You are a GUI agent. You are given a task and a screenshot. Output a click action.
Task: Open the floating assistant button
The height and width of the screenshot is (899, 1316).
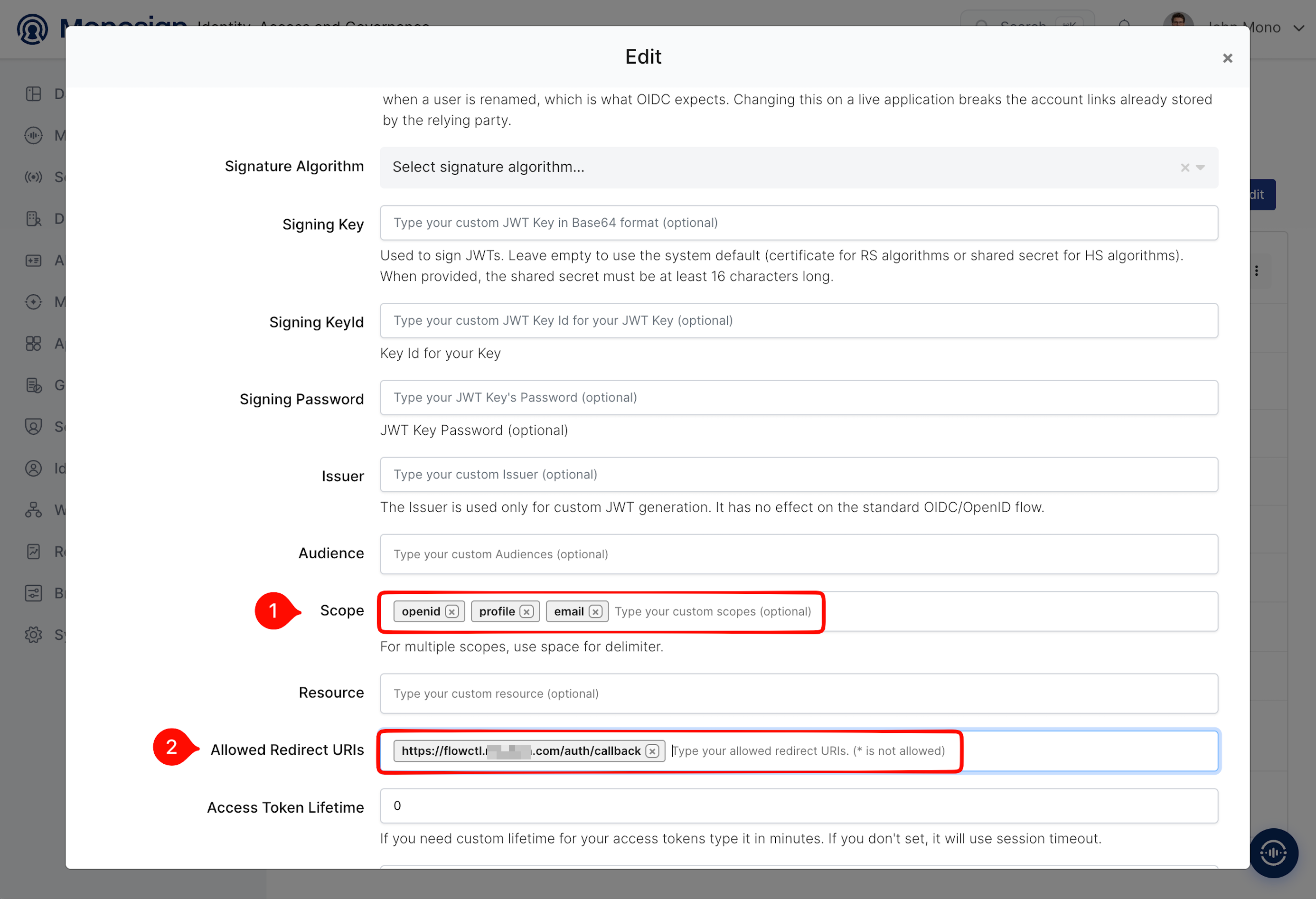[1274, 853]
